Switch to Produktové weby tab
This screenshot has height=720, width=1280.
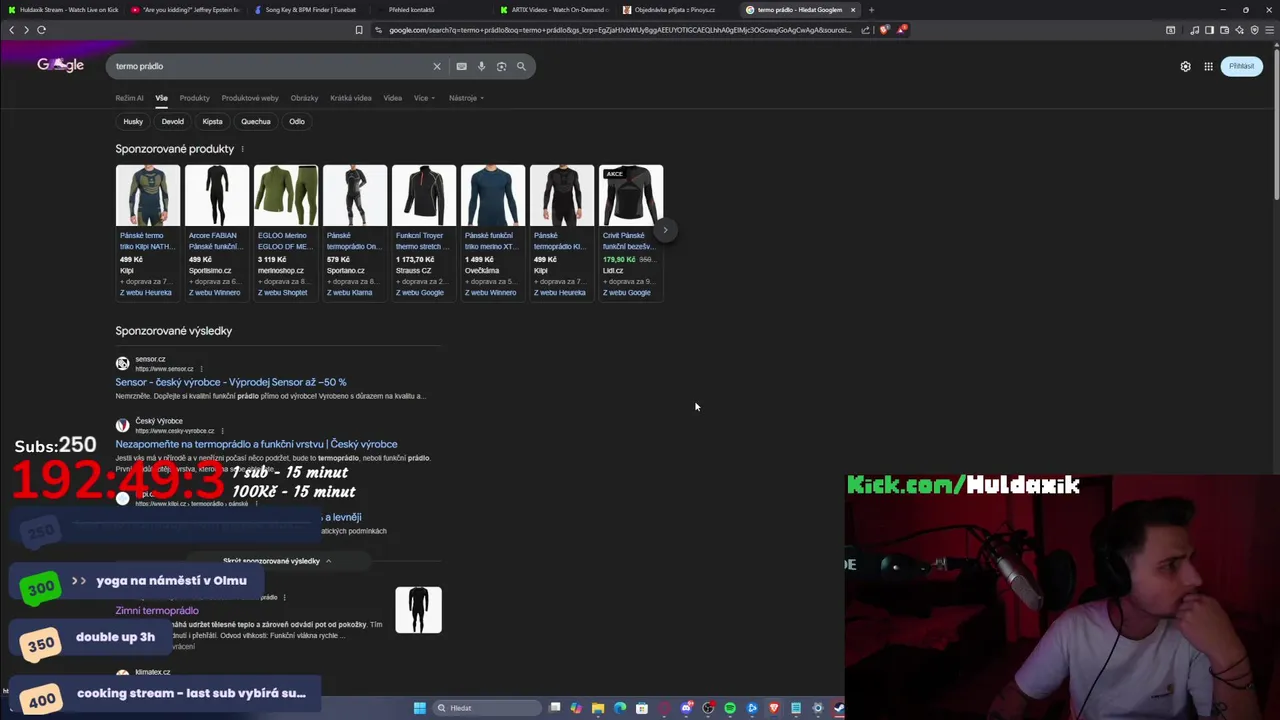pyautogui.click(x=250, y=98)
